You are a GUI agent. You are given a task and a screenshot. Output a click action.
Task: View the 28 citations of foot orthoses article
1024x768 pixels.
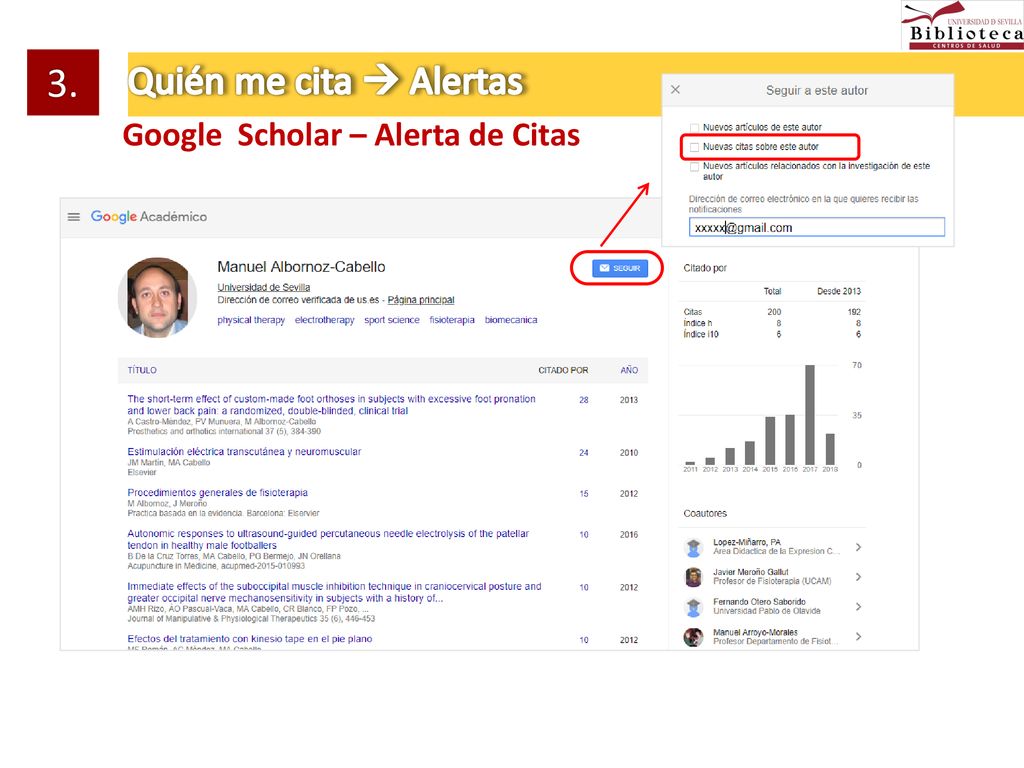coord(584,400)
